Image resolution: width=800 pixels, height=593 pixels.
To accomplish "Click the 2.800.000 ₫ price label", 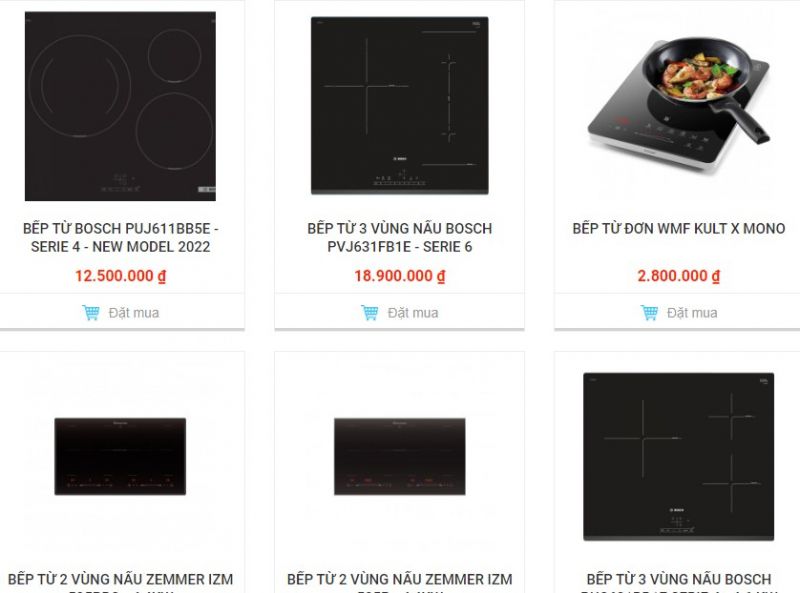I will [x=679, y=276].
